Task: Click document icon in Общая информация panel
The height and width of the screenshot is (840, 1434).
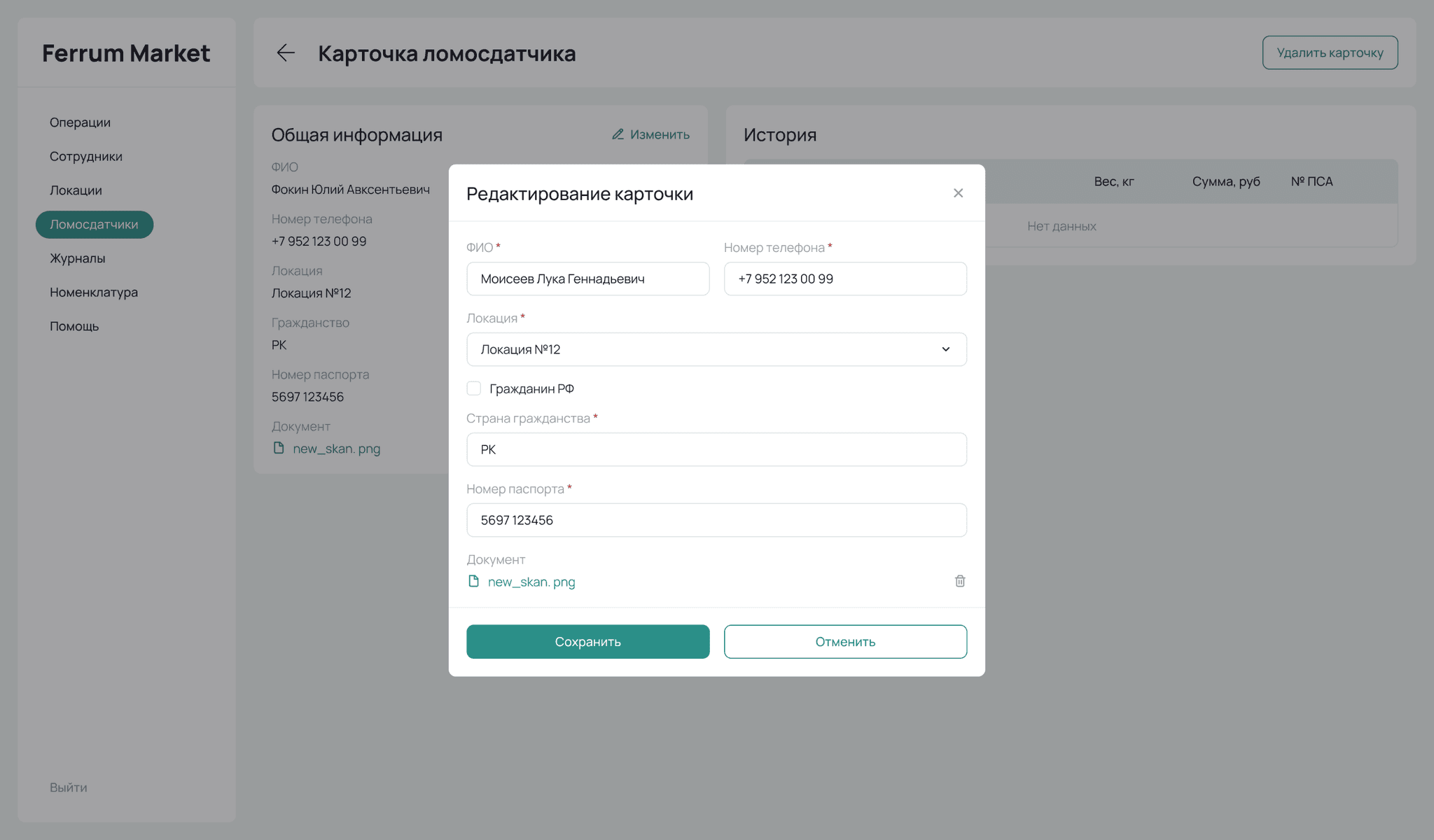Action: pyautogui.click(x=279, y=448)
